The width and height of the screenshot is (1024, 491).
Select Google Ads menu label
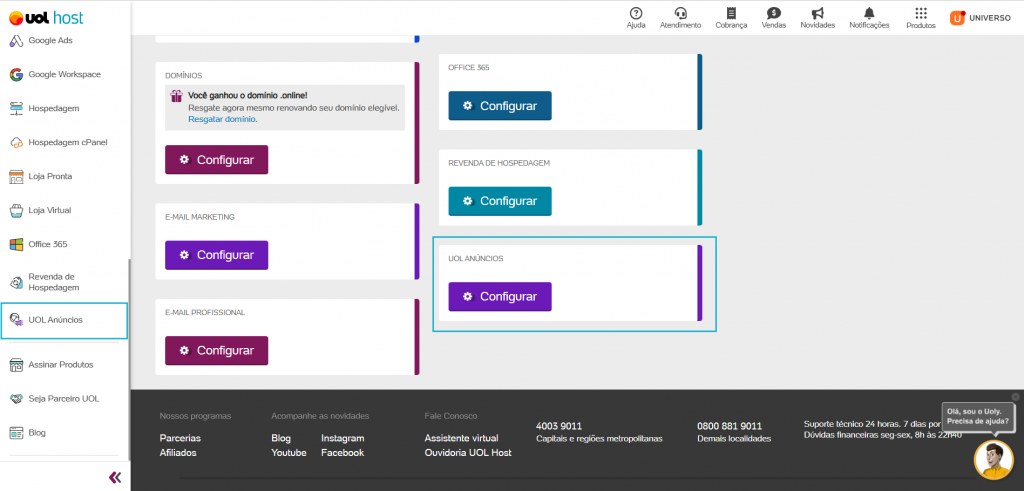tap(50, 40)
